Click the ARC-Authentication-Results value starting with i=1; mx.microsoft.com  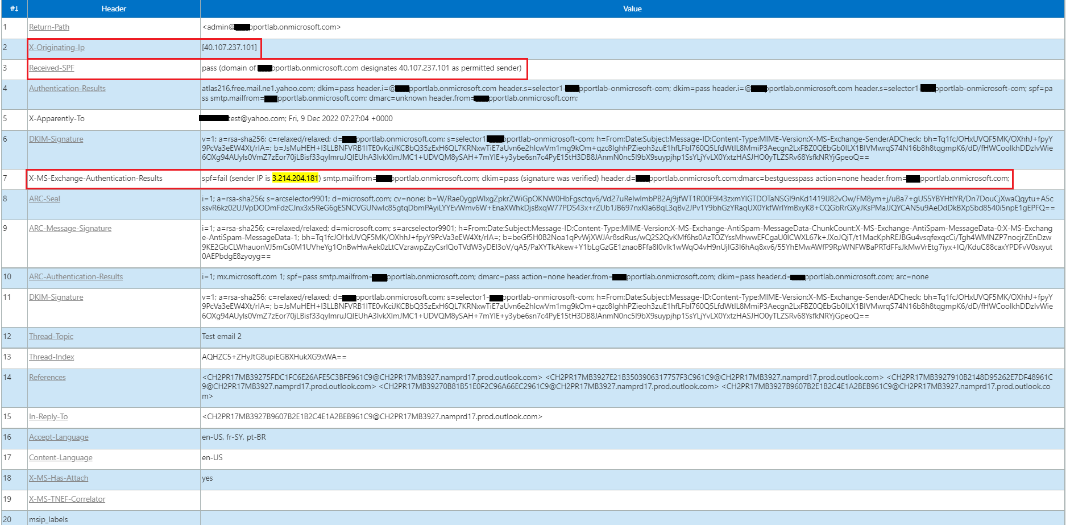pos(563,277)
